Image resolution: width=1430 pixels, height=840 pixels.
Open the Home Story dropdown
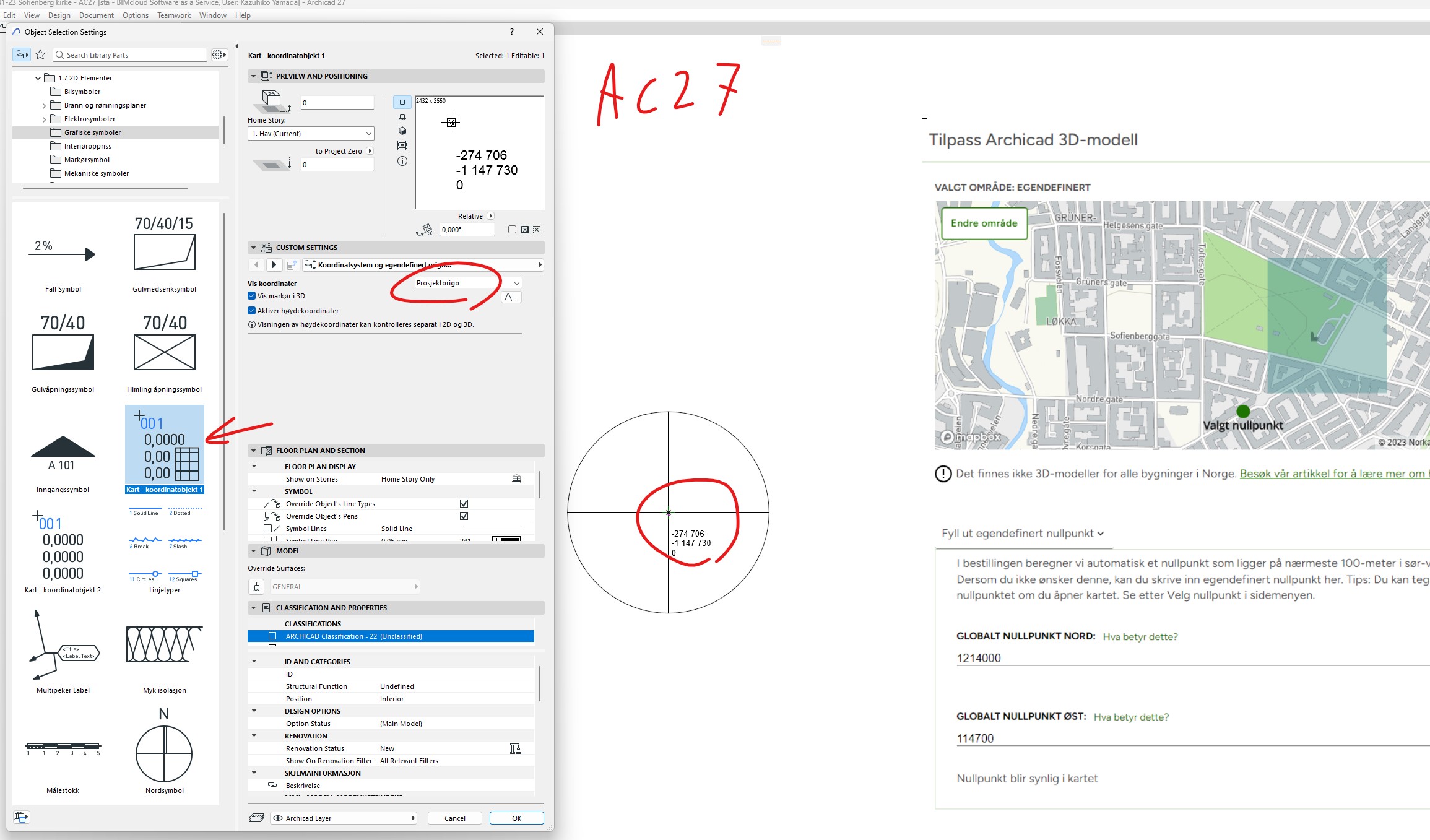tap(311, 134)
